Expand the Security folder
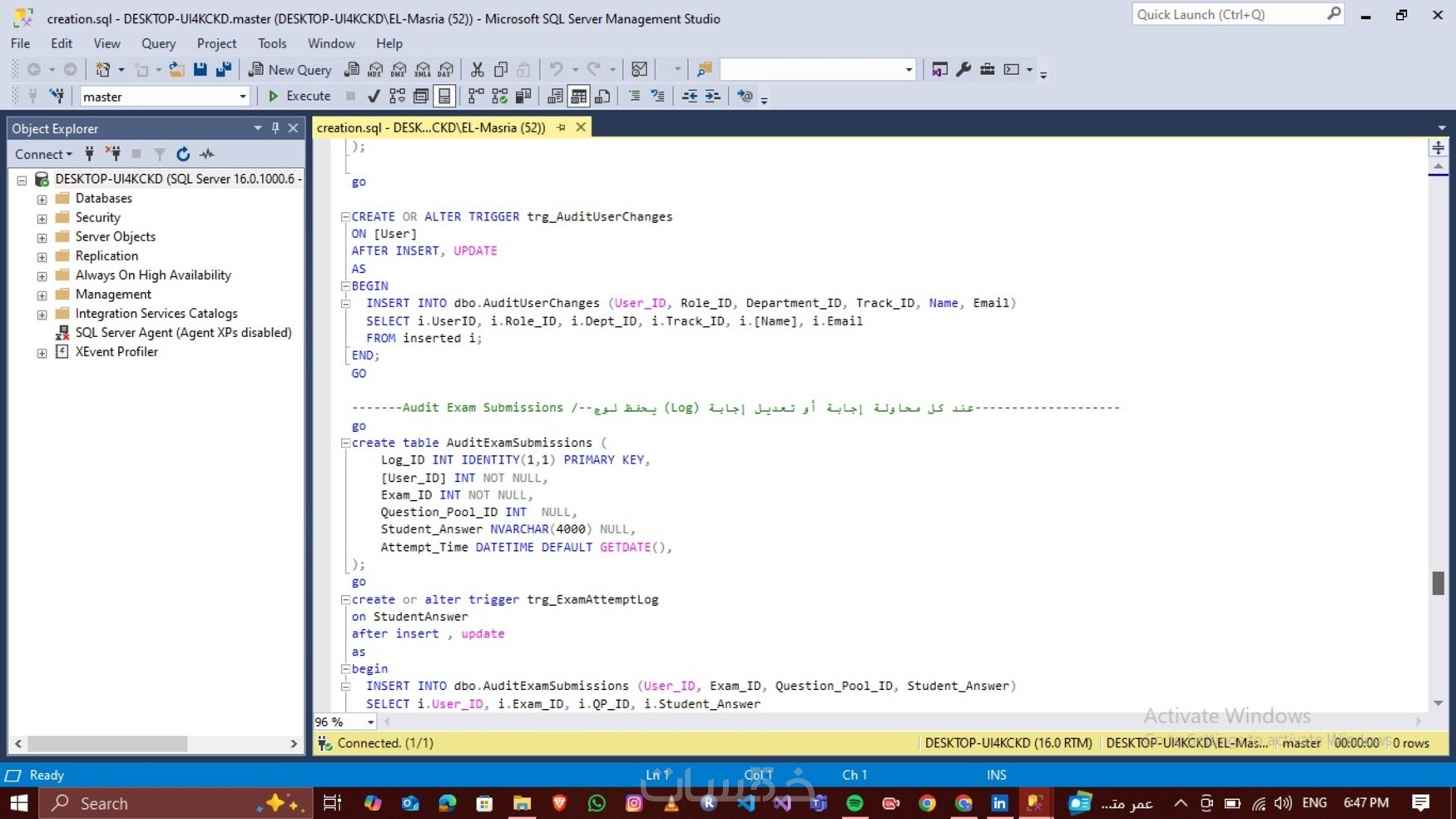The image size is (1456, 819). [42, 218]
